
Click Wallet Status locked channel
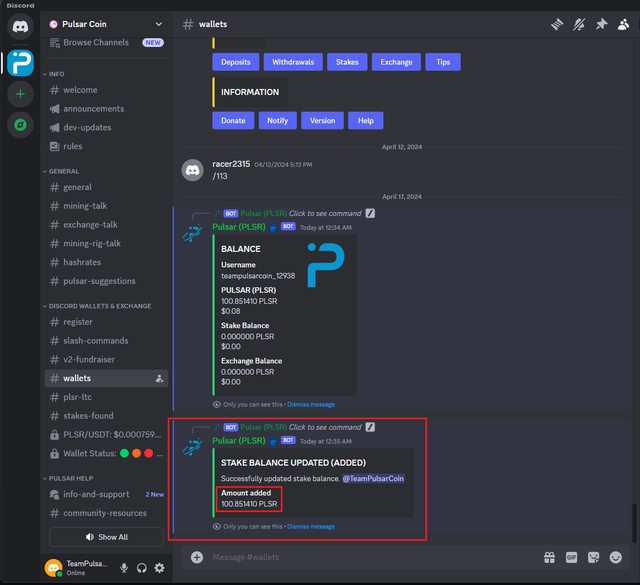coord(106,453)
